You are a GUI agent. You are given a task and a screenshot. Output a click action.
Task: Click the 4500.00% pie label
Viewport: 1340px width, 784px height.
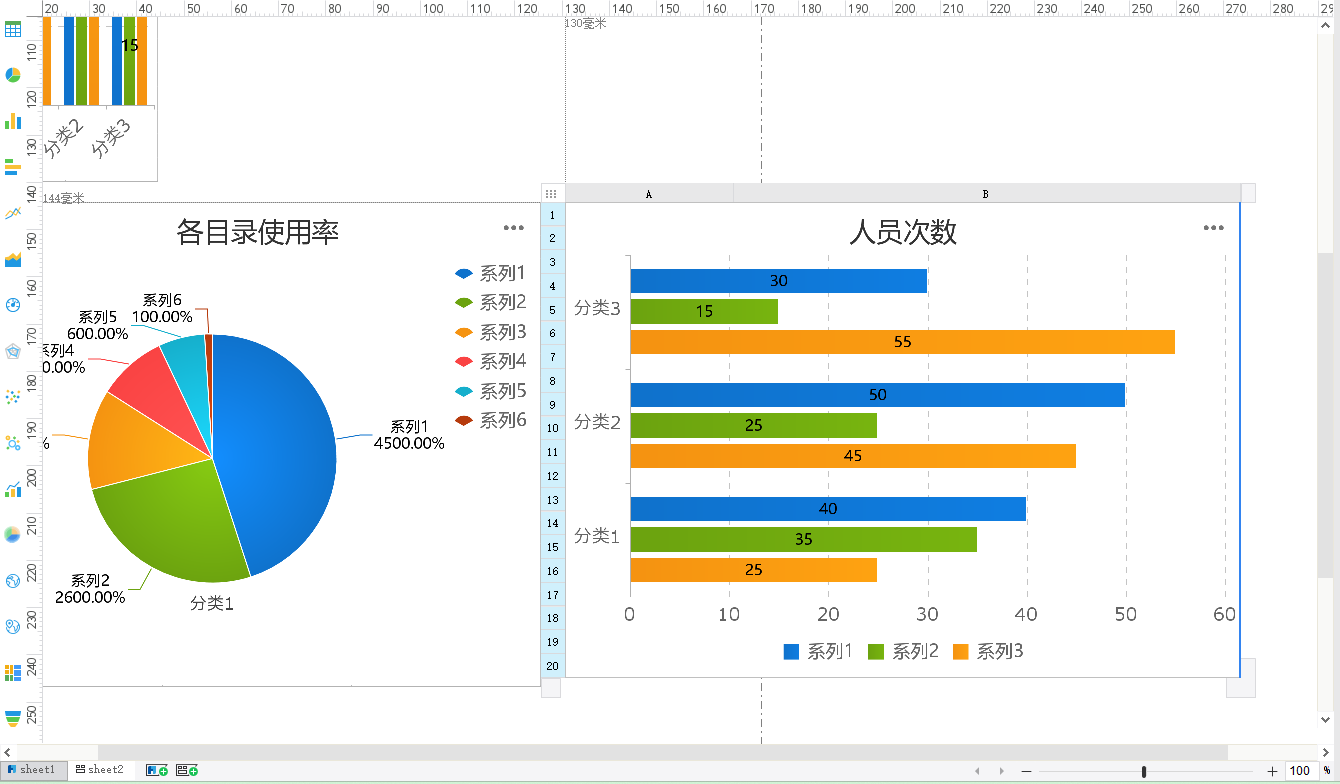[409, 443]
